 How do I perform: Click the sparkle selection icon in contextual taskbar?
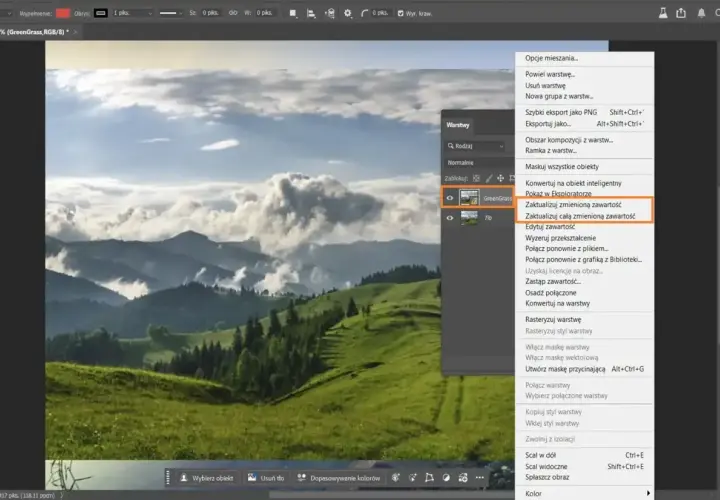(412, 478)
